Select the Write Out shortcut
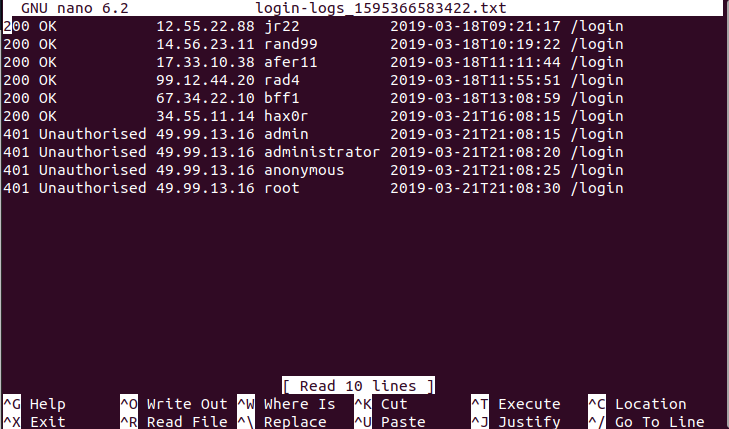The image size is (729, 429). pos(187,404)
